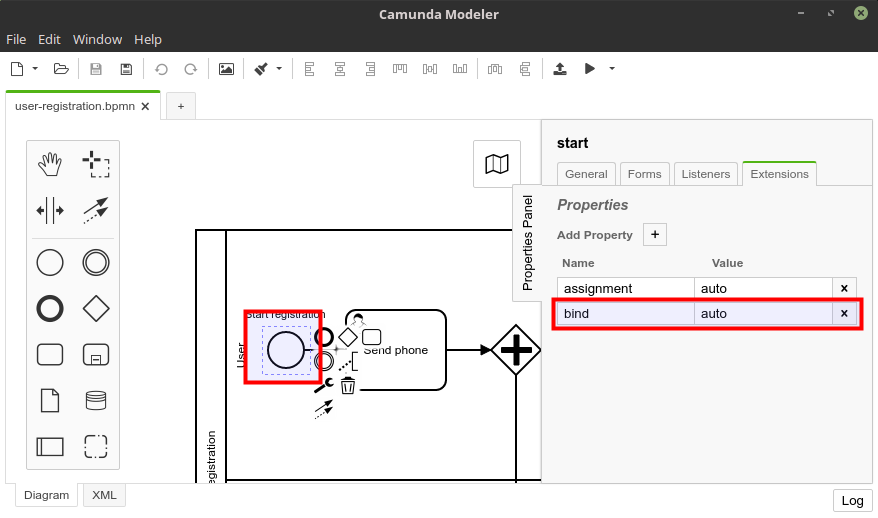Activate the create/remove space tool
This screenshot has height=518, width=878.
(x=50, y=211)
